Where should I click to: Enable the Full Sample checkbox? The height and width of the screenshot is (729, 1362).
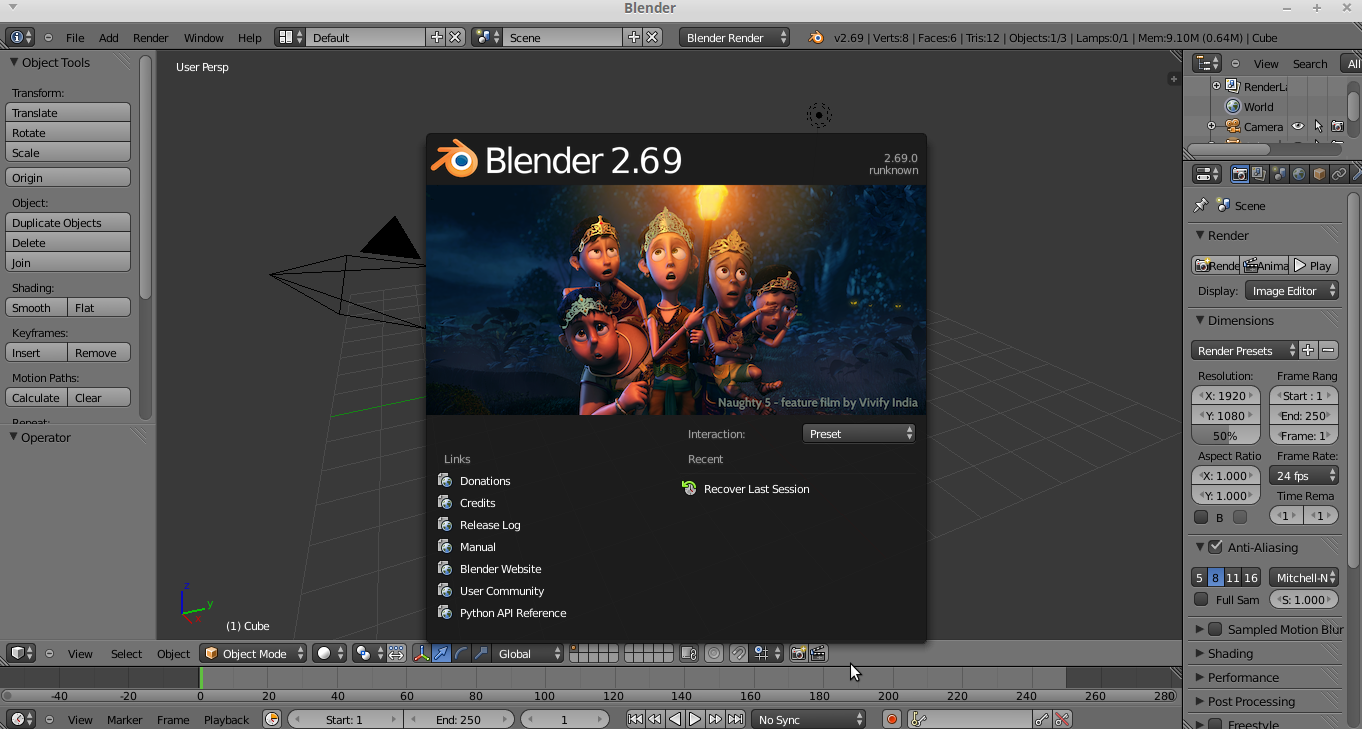pos(1201,600)
